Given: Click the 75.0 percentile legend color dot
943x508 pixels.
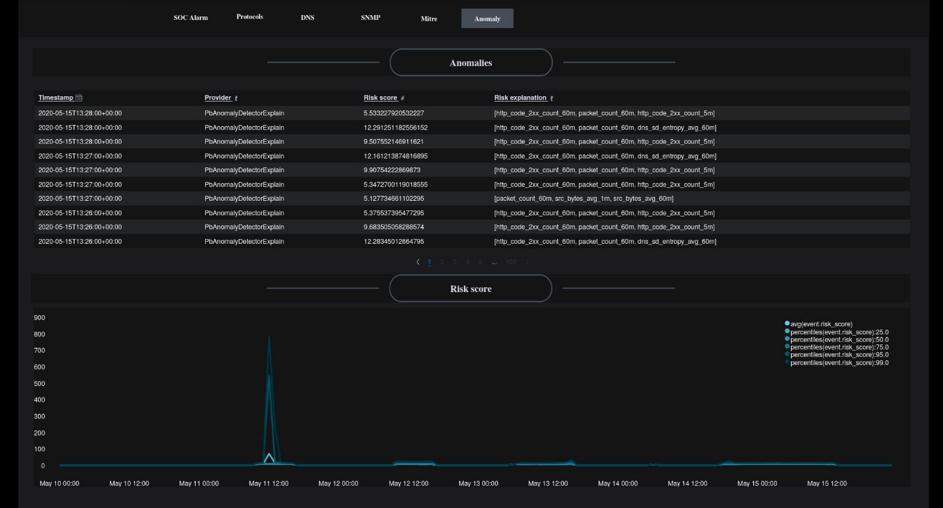Looking at the screenshot, I should 788,347.
